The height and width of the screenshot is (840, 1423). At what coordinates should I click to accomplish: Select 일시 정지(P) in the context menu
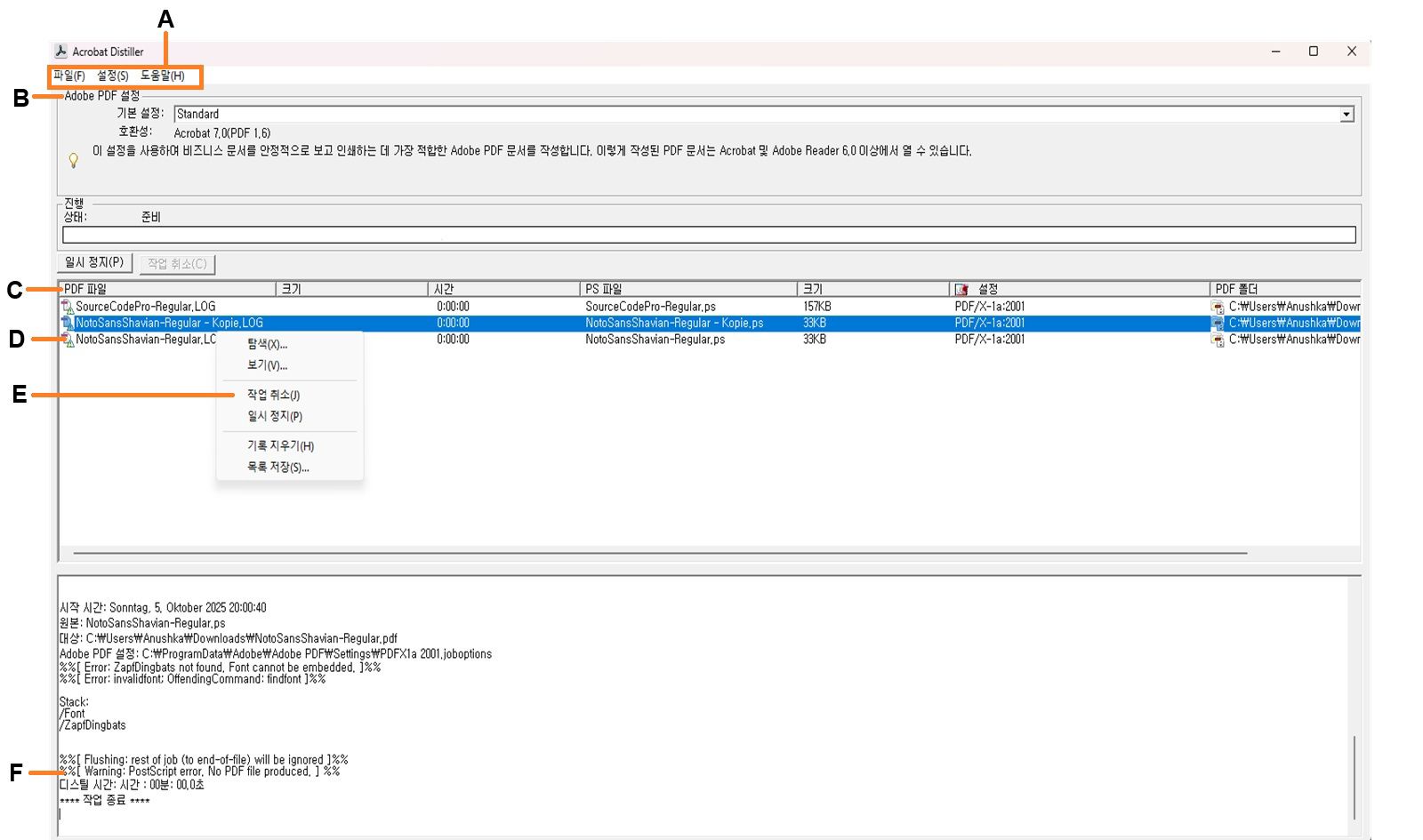click(x=275, y=416)
